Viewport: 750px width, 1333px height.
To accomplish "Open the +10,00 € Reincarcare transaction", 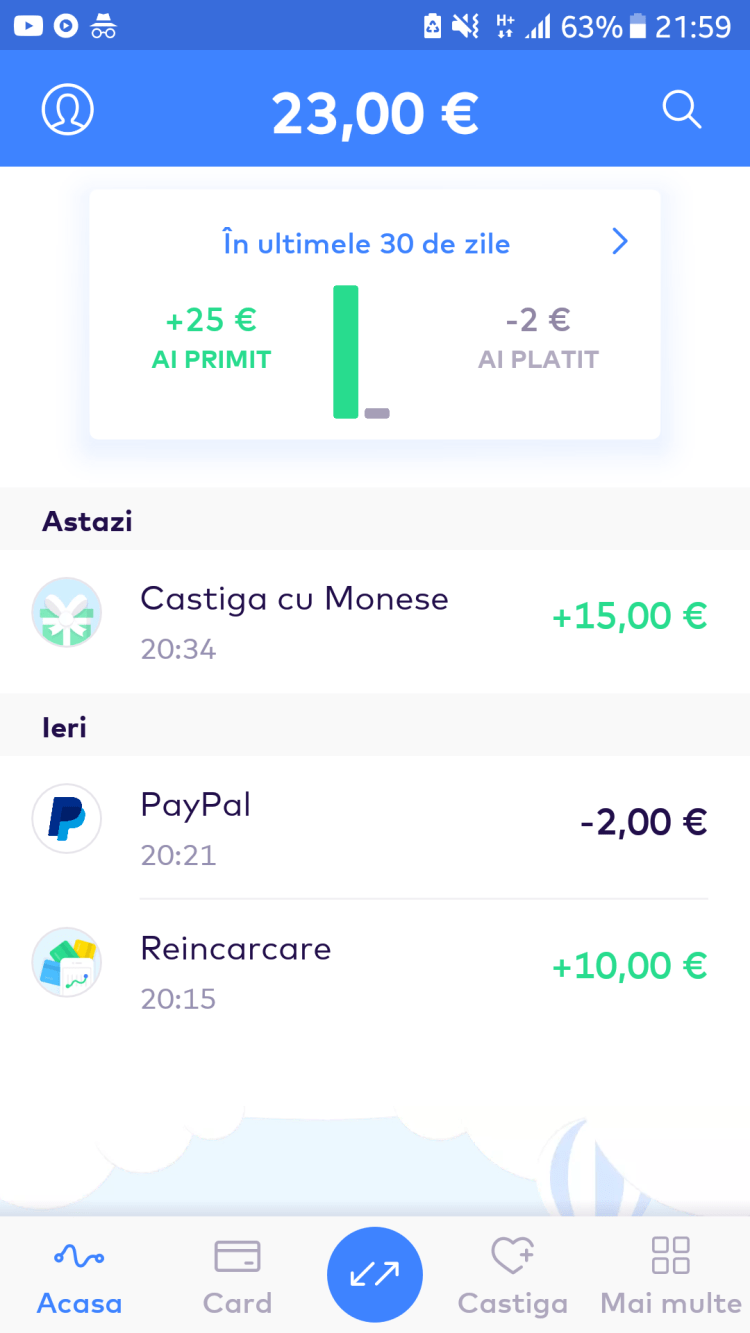I will [x=628, y=966].
